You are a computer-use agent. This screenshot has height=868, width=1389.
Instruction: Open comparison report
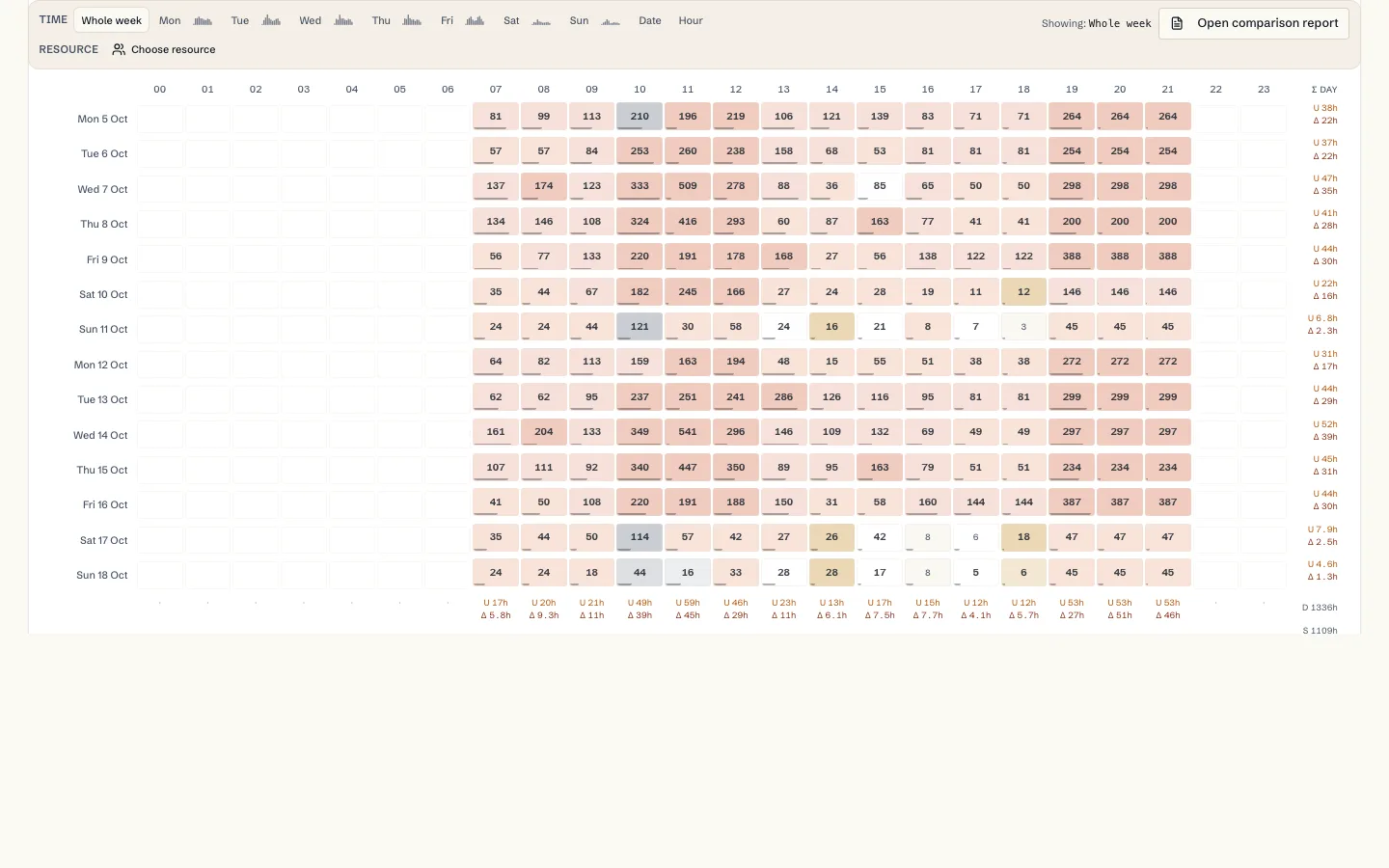(1254, 23)
